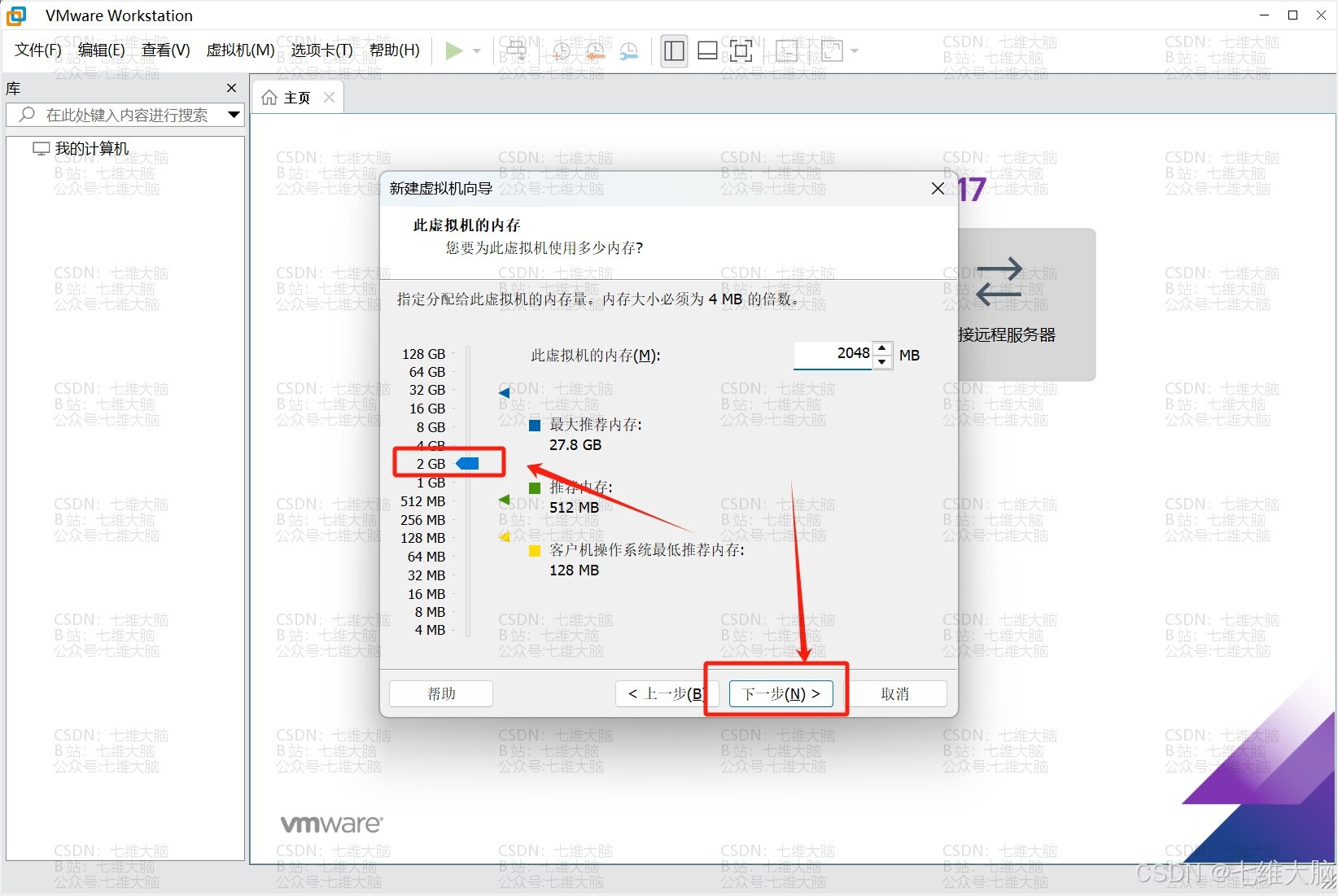Click the 512 MB recommended value text
The width and height of the screenshot is (1338, 896).
[574, 507]
